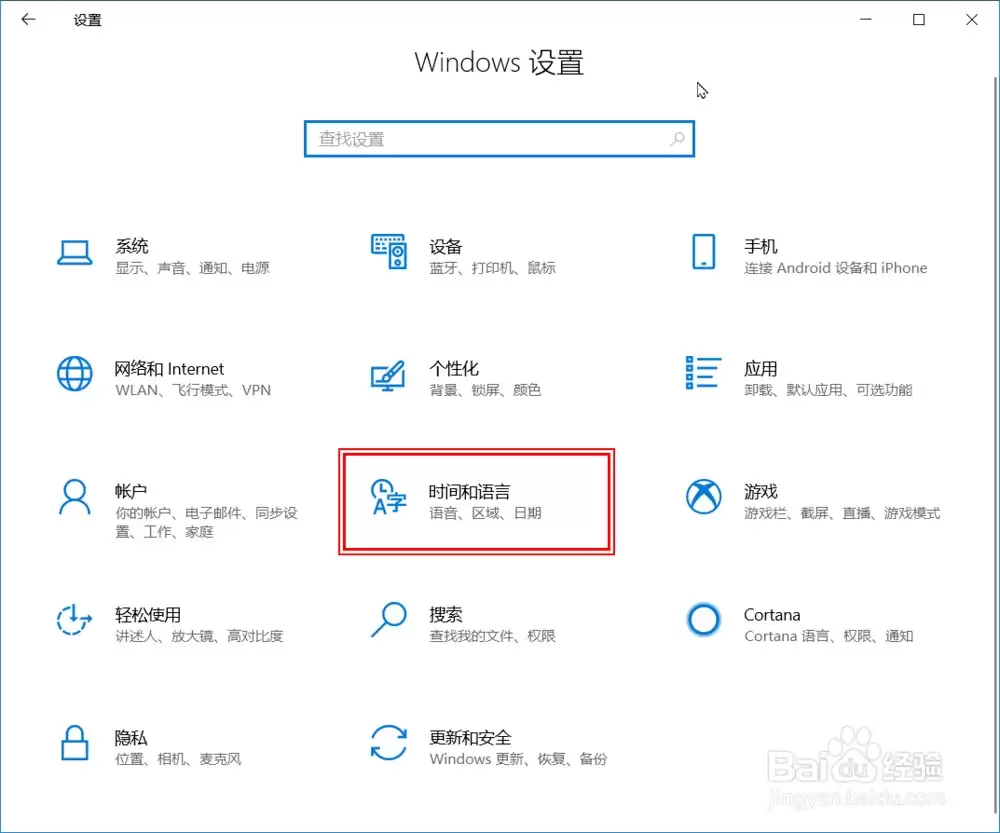The width and height of the screenshot is (1000, 833).
Task: Open the 设备 settings title
Action: tap(446, 246)
